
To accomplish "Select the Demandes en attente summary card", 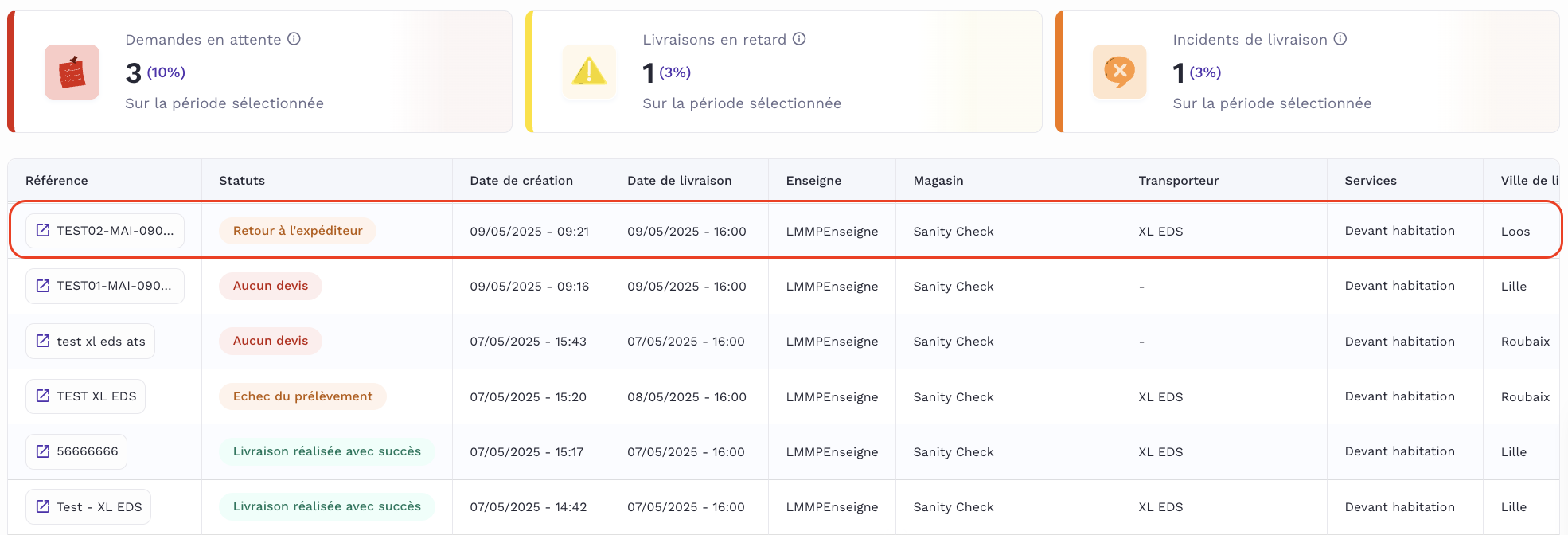I will coord(259,72).
